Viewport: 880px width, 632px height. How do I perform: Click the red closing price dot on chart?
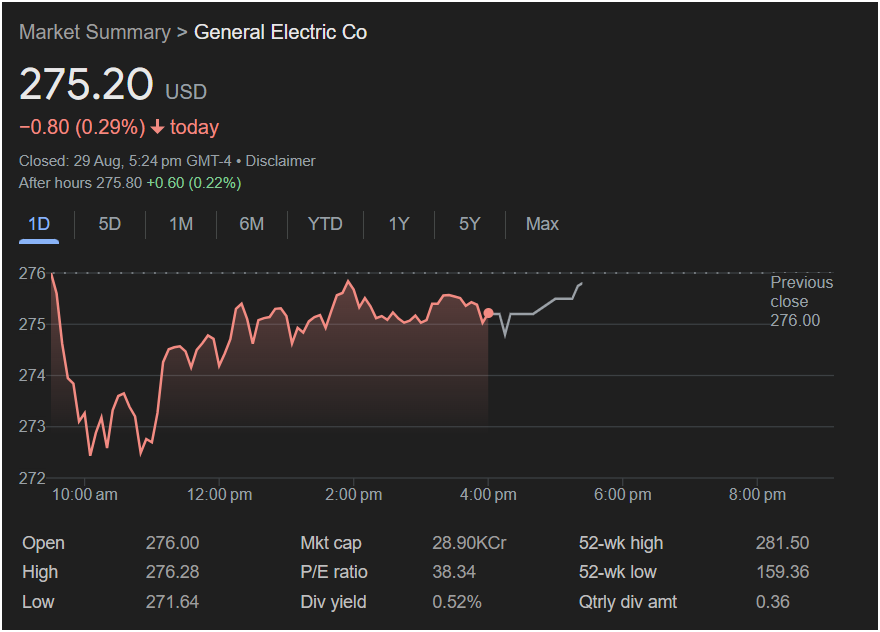pyautogui.click(x=488, y=313)
